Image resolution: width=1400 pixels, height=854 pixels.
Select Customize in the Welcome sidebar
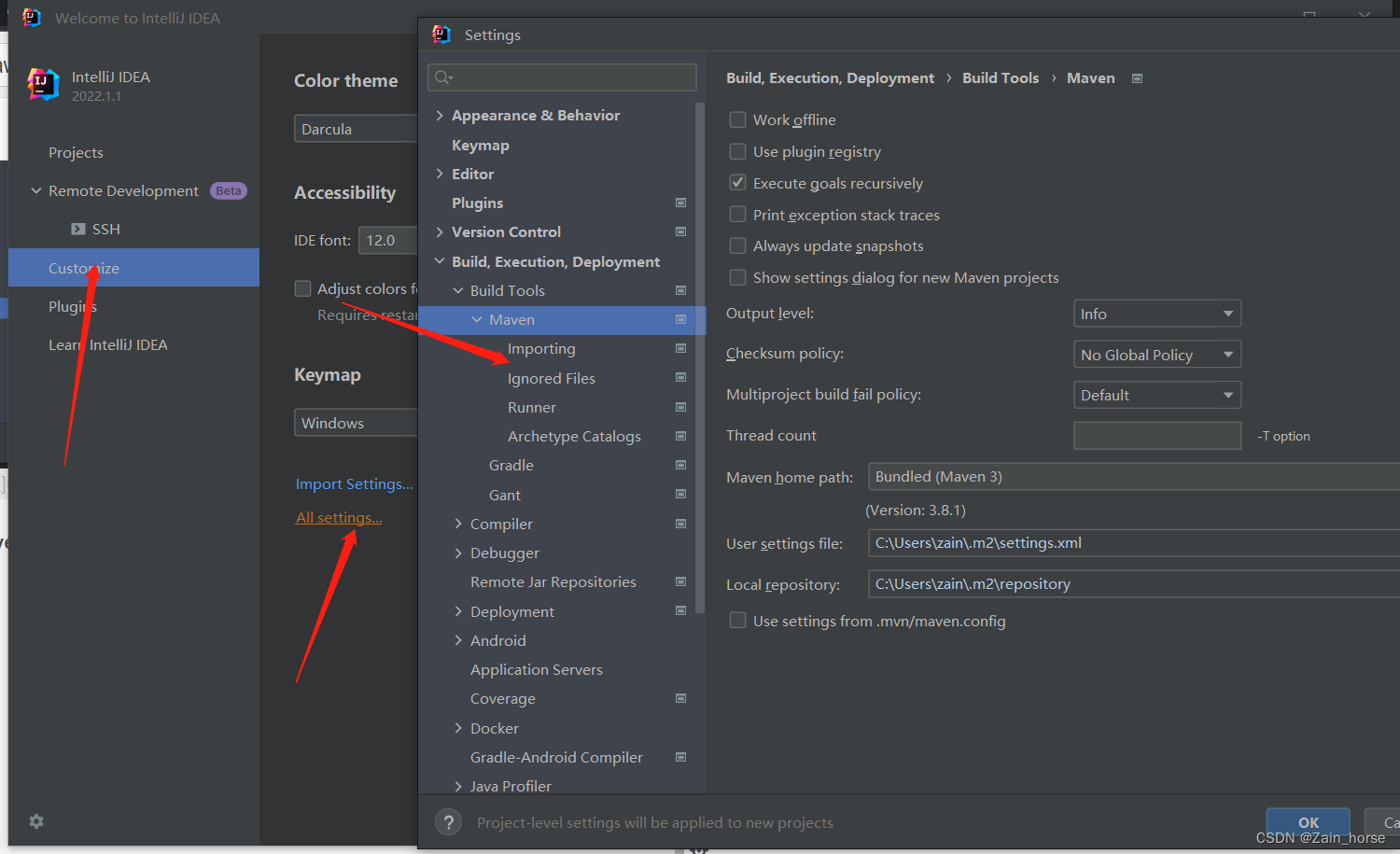(133, 268)
